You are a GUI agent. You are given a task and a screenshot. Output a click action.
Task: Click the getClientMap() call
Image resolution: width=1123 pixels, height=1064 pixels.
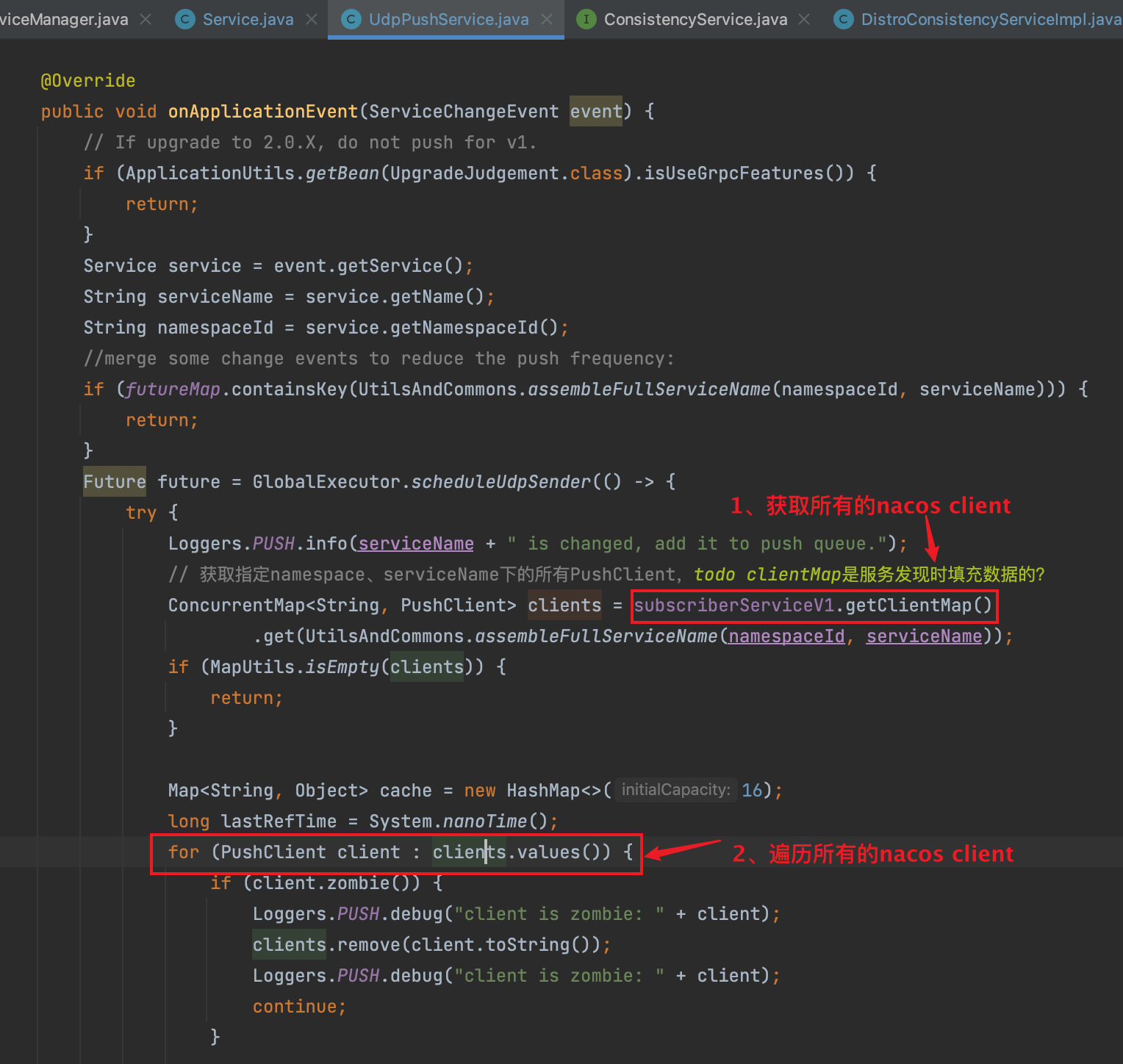[x=919, y=605]
